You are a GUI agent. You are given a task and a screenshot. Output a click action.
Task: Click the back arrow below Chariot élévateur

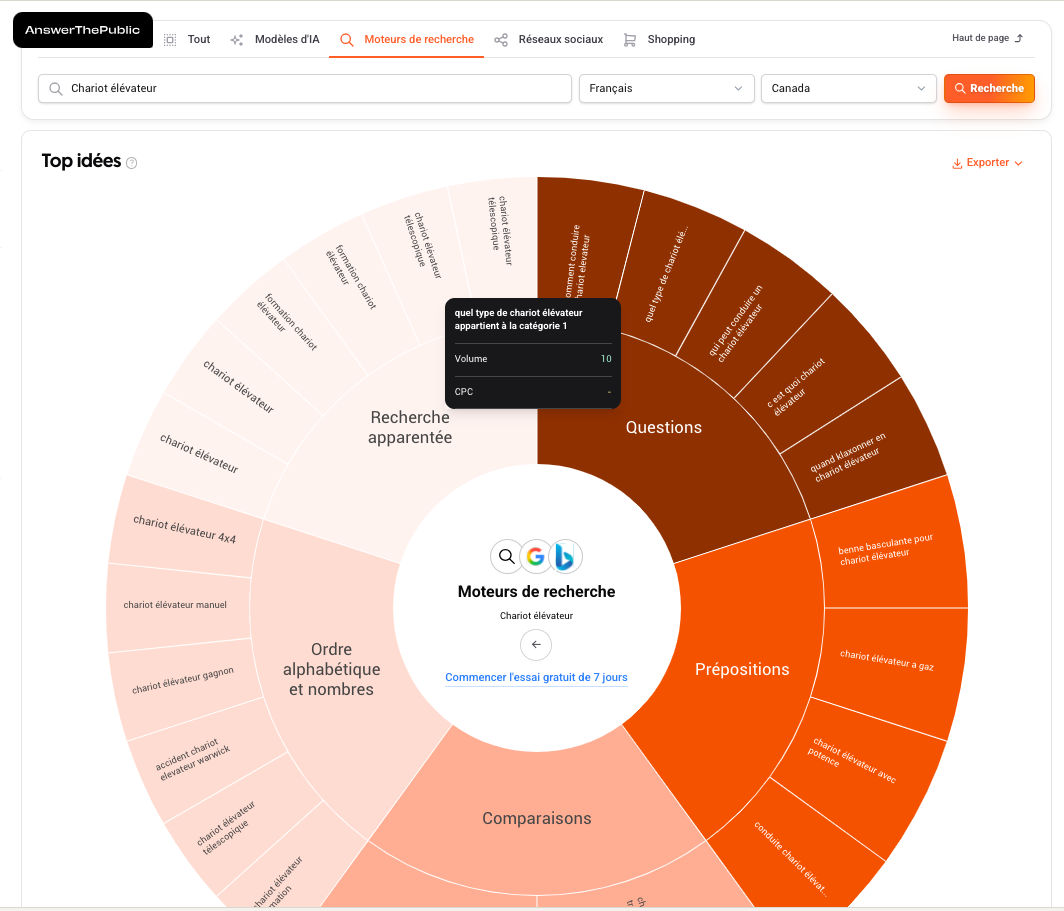pyautogui.click(x=536, y=645)
